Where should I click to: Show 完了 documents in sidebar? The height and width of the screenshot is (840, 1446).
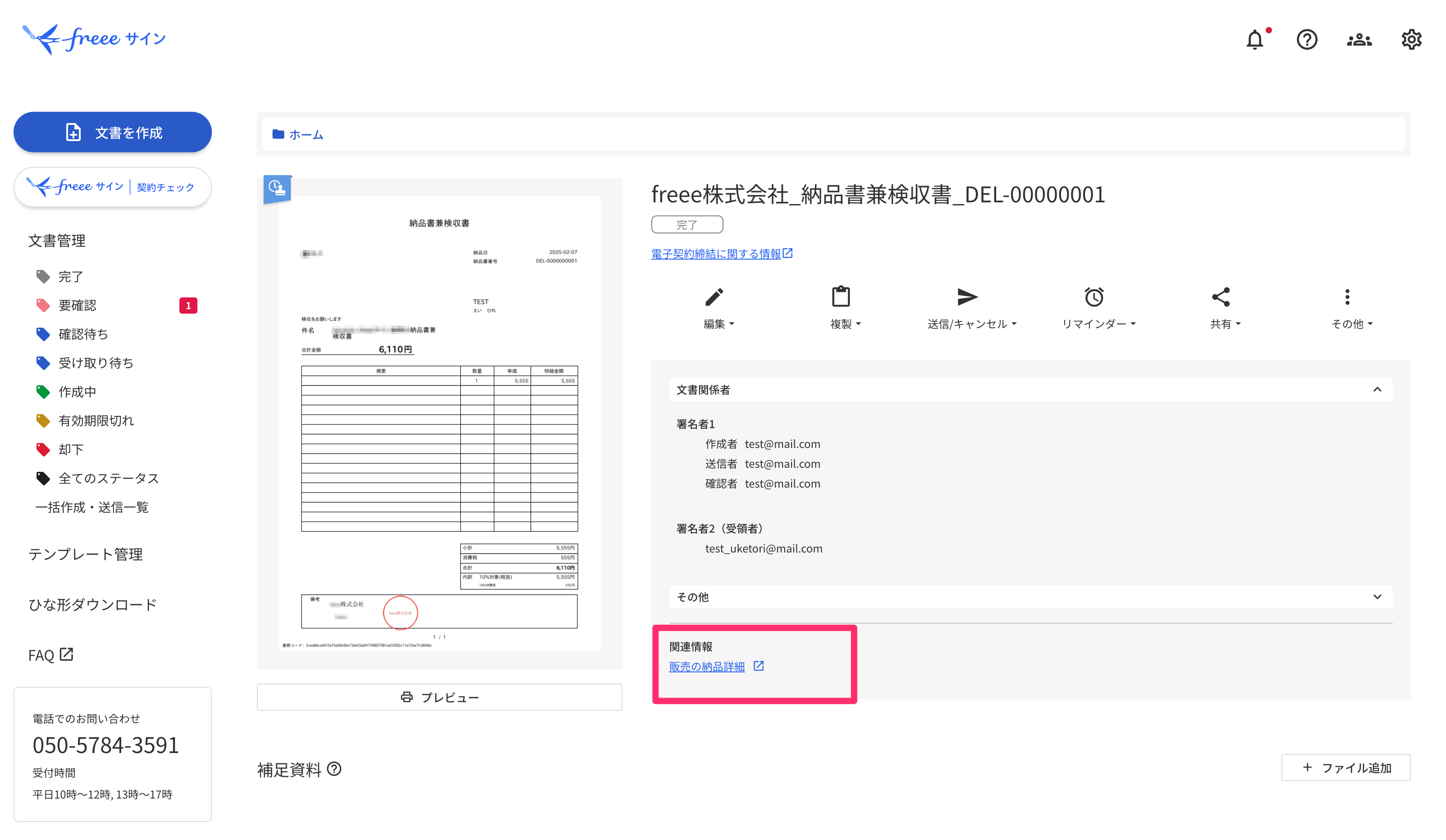click(71, 277)
